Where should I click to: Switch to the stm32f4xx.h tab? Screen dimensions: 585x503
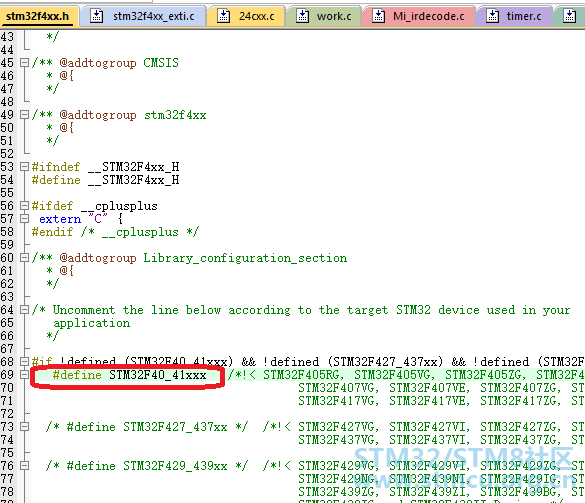(x=38, y=16)
